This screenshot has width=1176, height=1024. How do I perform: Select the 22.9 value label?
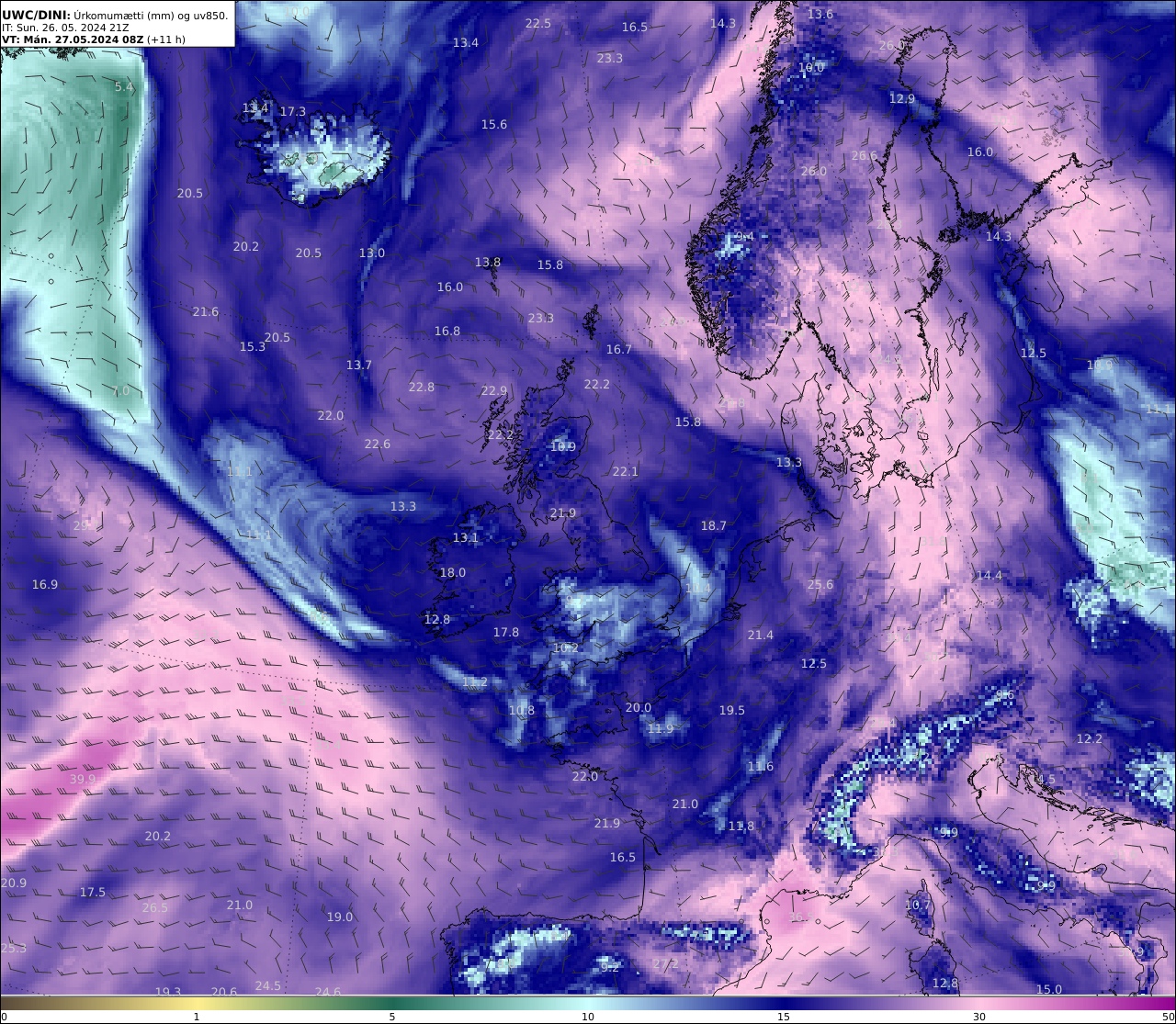tap(494, 390)
